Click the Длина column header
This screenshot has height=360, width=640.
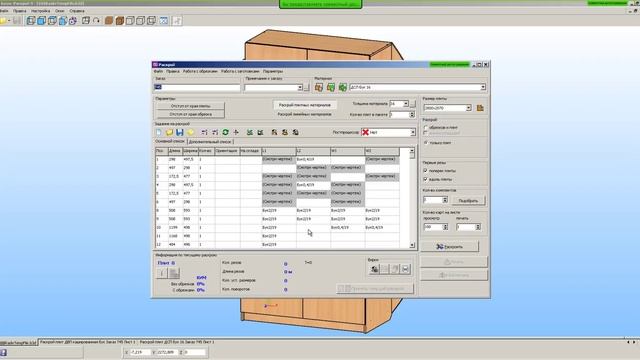click(175, 151)
